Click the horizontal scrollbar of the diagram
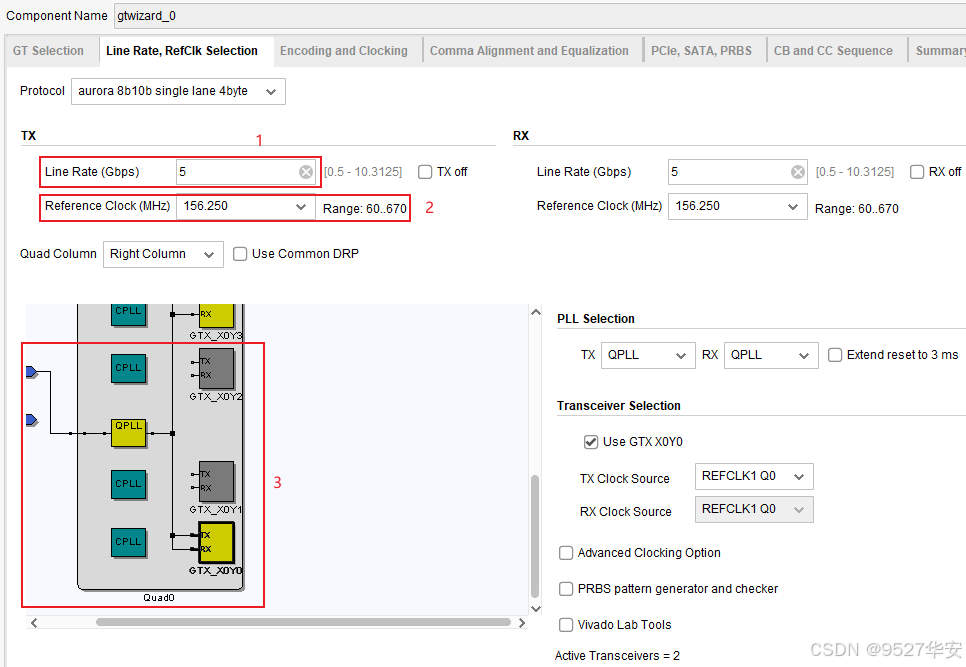 (x=303, y=623)
